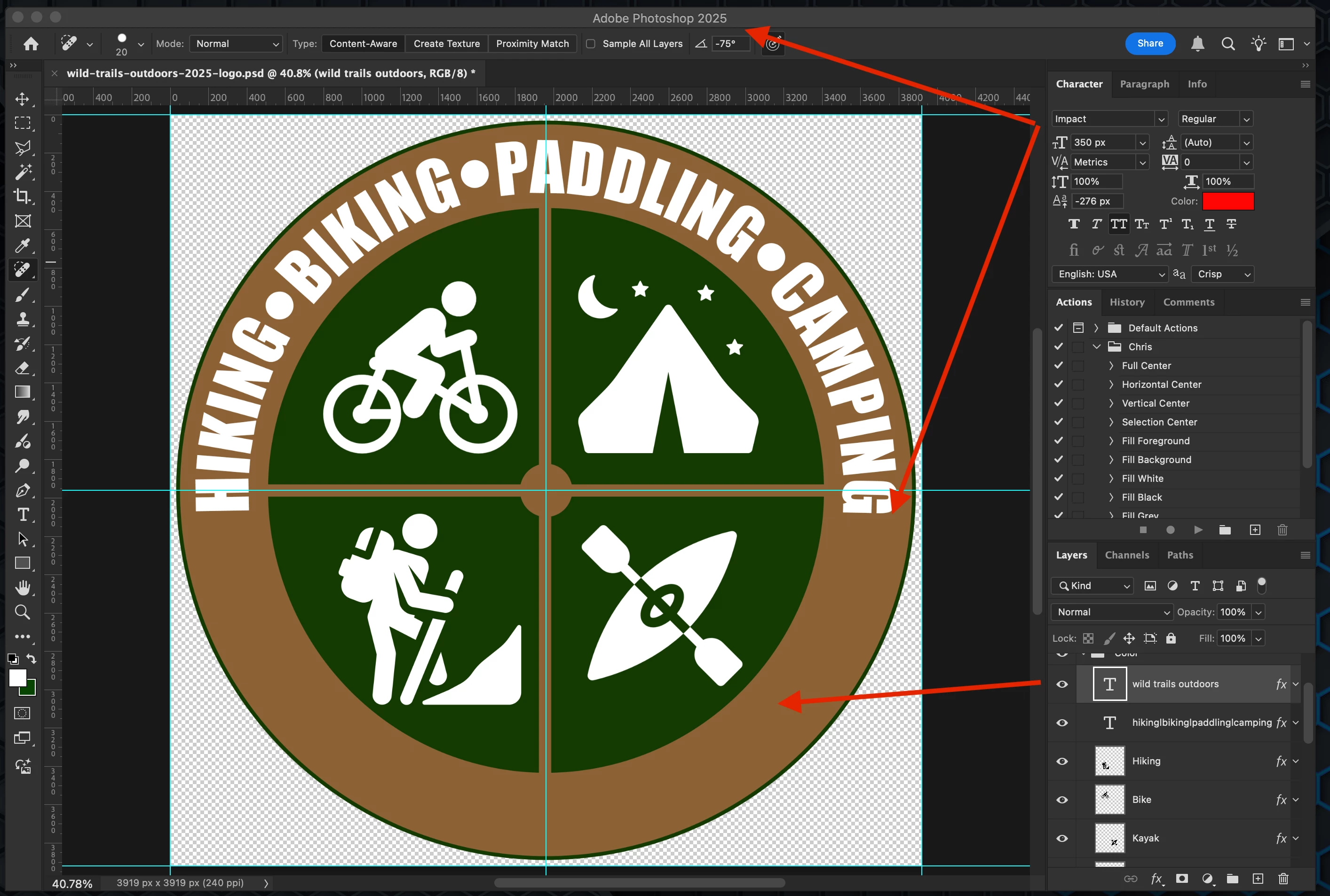Open Photoshop search icon
1330x896 pixels.
1227,44
